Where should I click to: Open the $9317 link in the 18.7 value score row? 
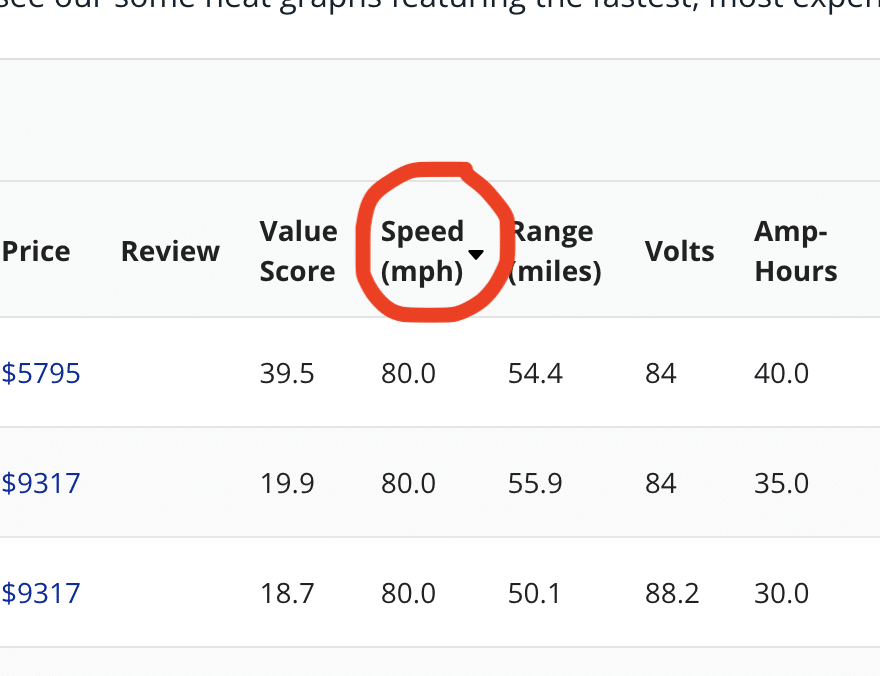pyautogui.click(x=41, y=594)
